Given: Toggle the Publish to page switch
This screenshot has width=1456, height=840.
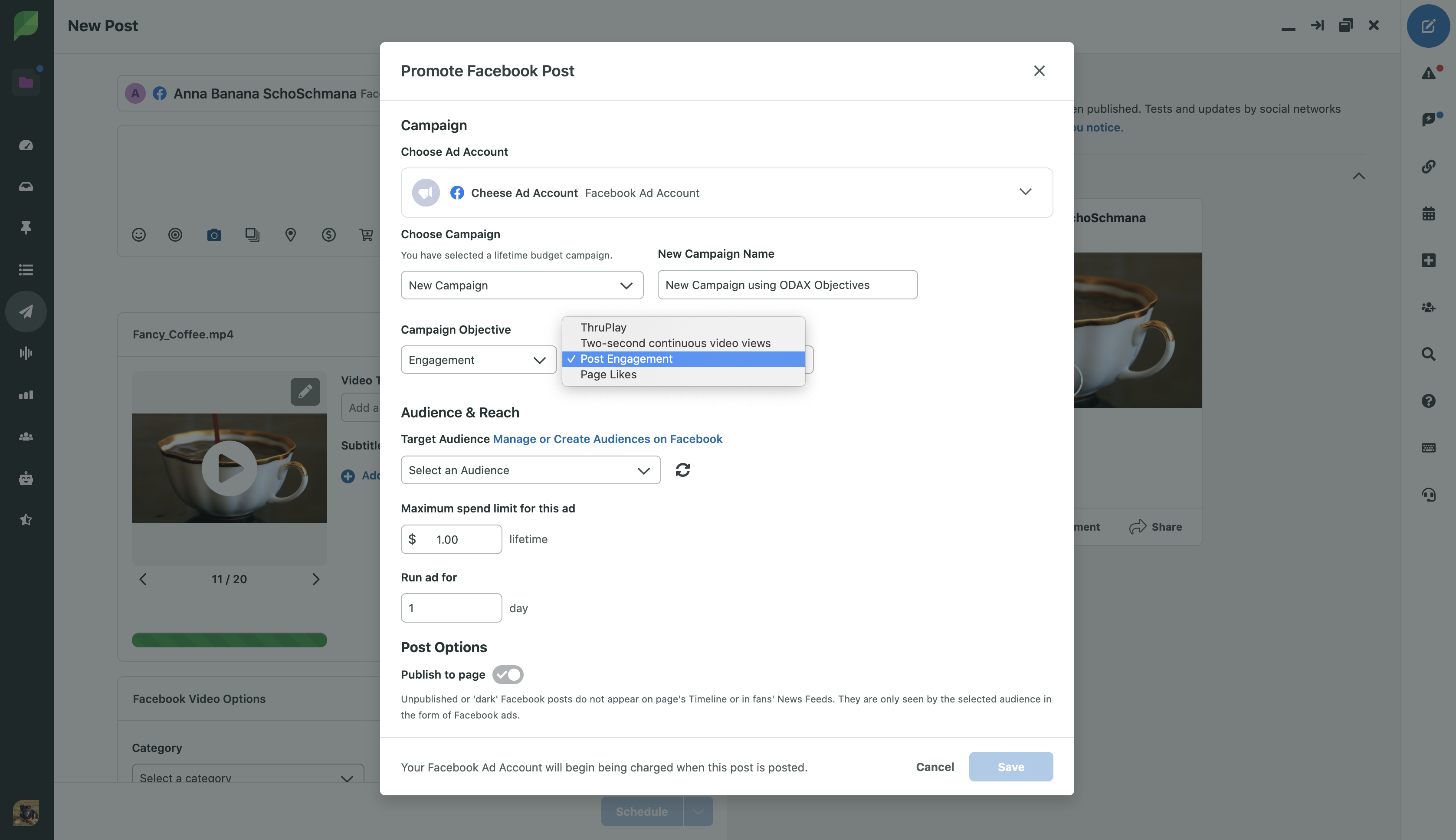Looking at the screenshot, I should click(508, 674).
